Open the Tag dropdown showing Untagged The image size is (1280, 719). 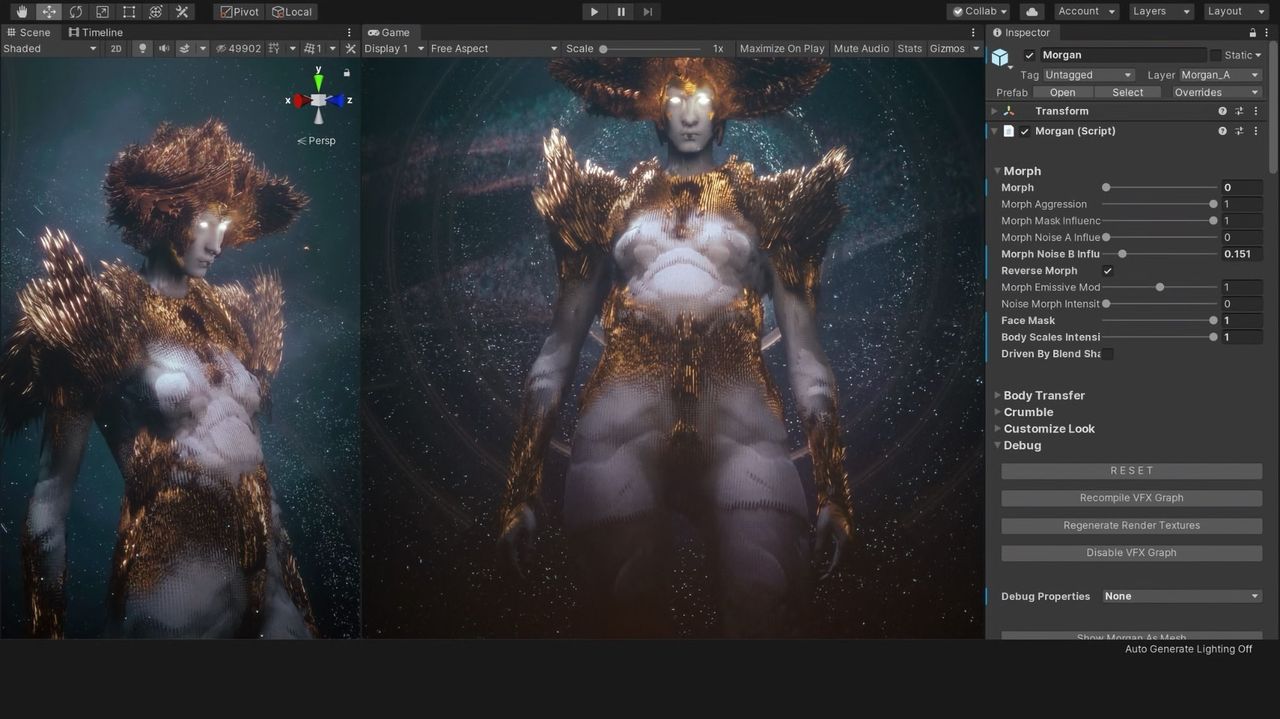click(x=1088, y=74)
